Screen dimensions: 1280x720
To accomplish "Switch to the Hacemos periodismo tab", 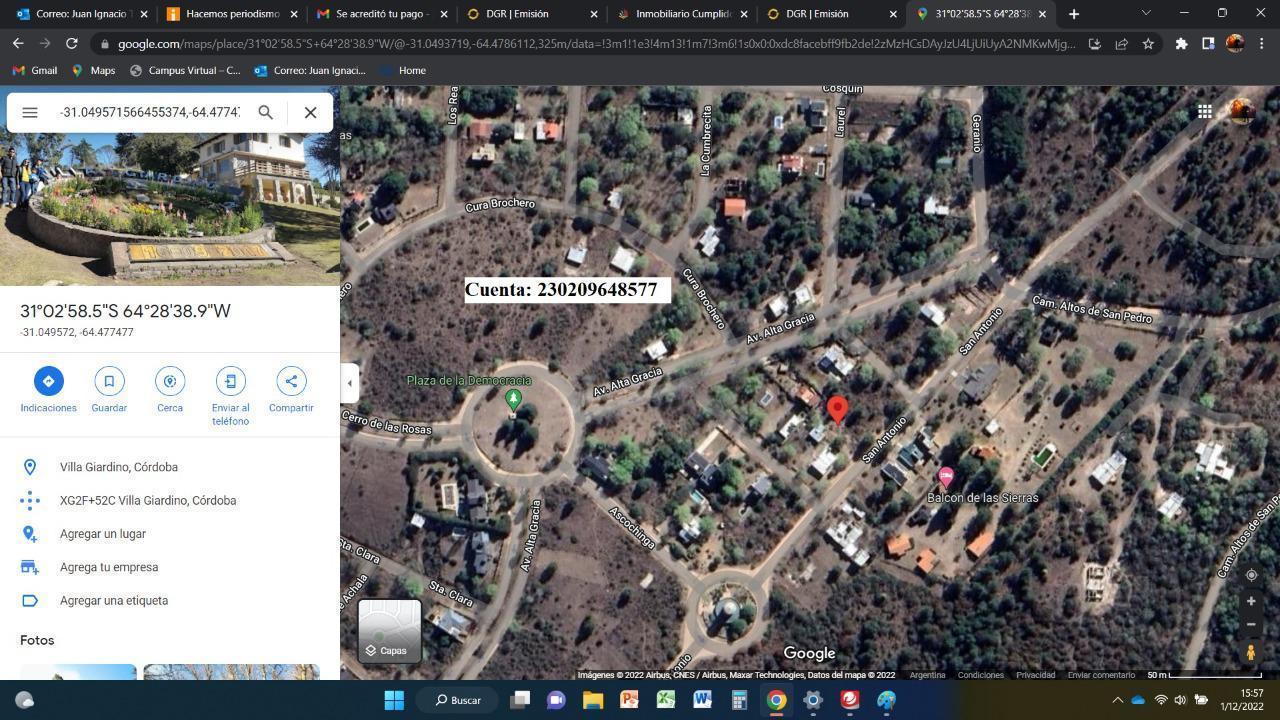I will coord(232,14).
